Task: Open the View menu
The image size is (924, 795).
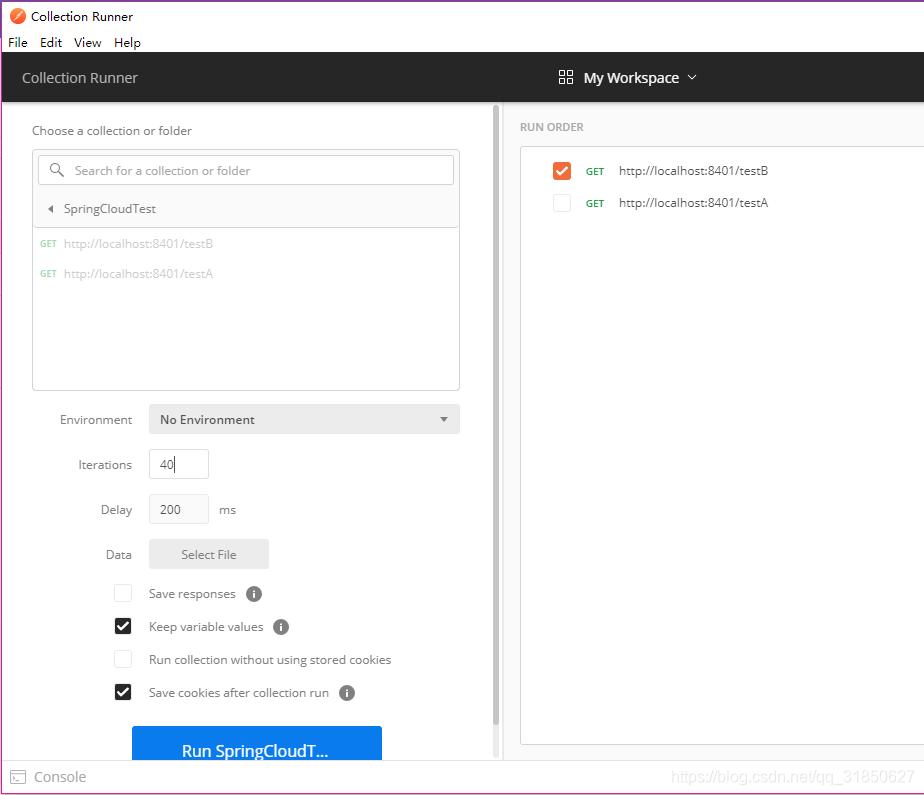Action: [x=87, y=42]
